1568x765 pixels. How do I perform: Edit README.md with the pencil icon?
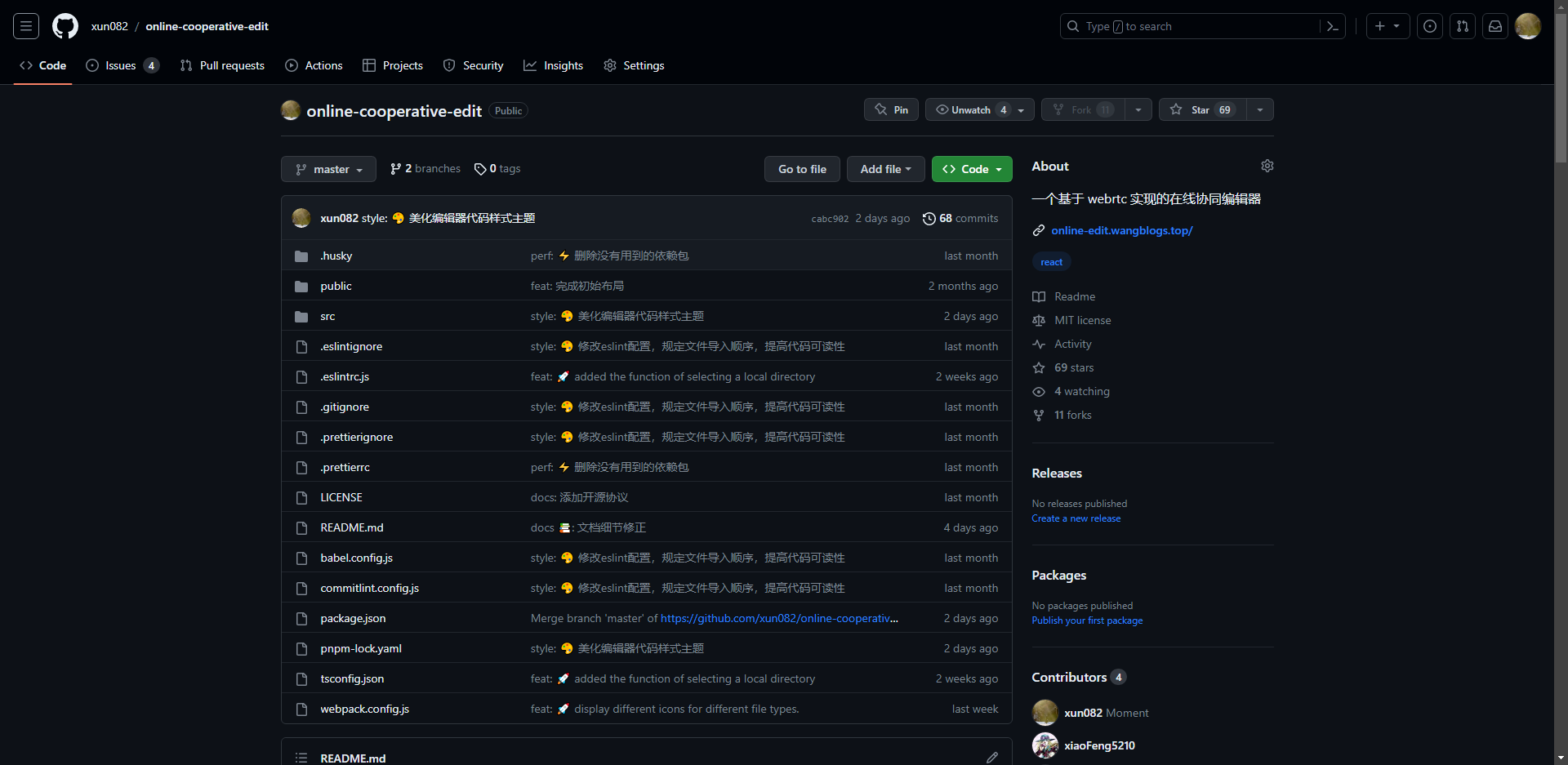tap(992, 758)
